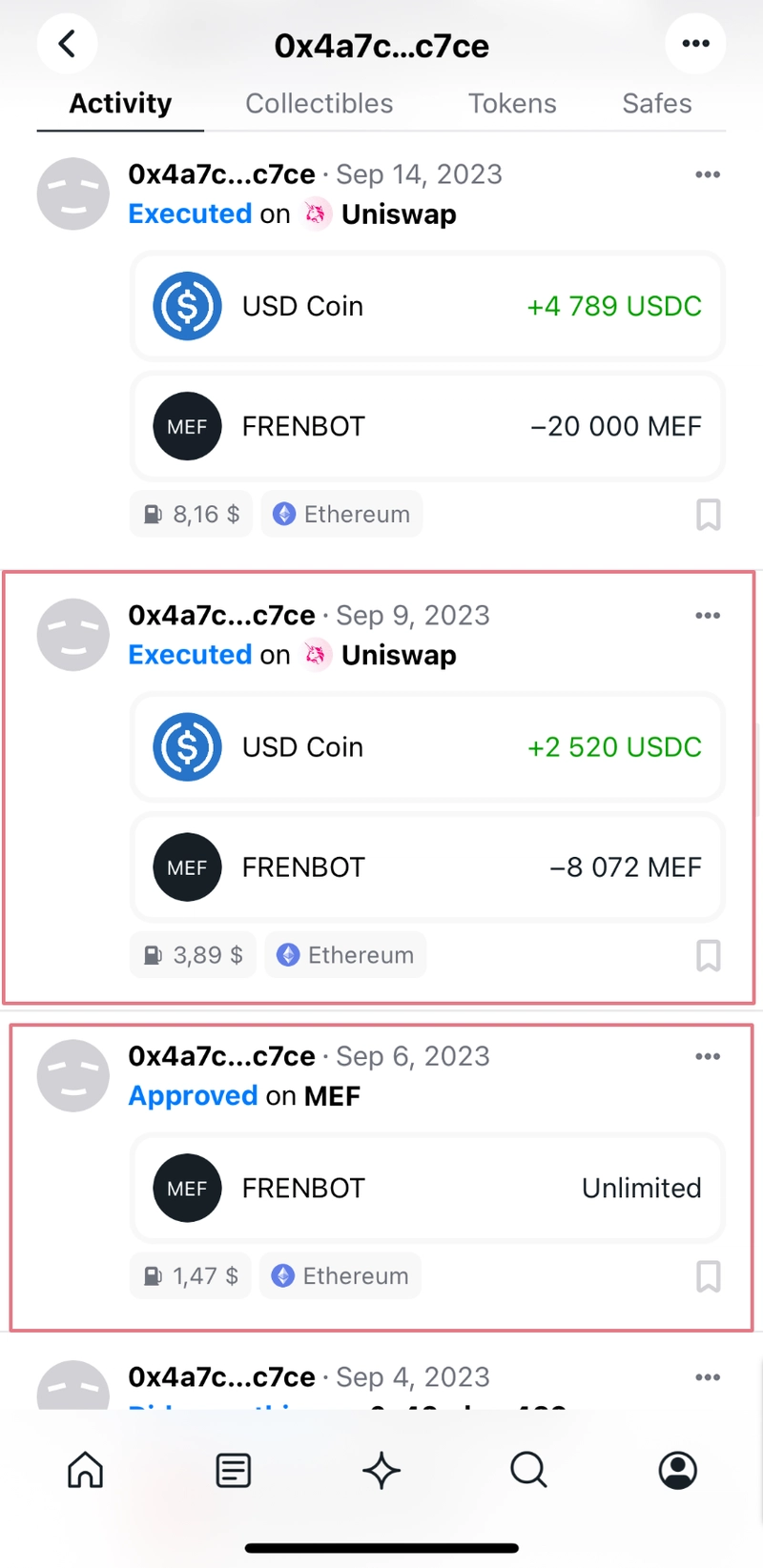Tap the back arrow button
The height and width of the screenshot is (1568, 763).
pos(67,44)
